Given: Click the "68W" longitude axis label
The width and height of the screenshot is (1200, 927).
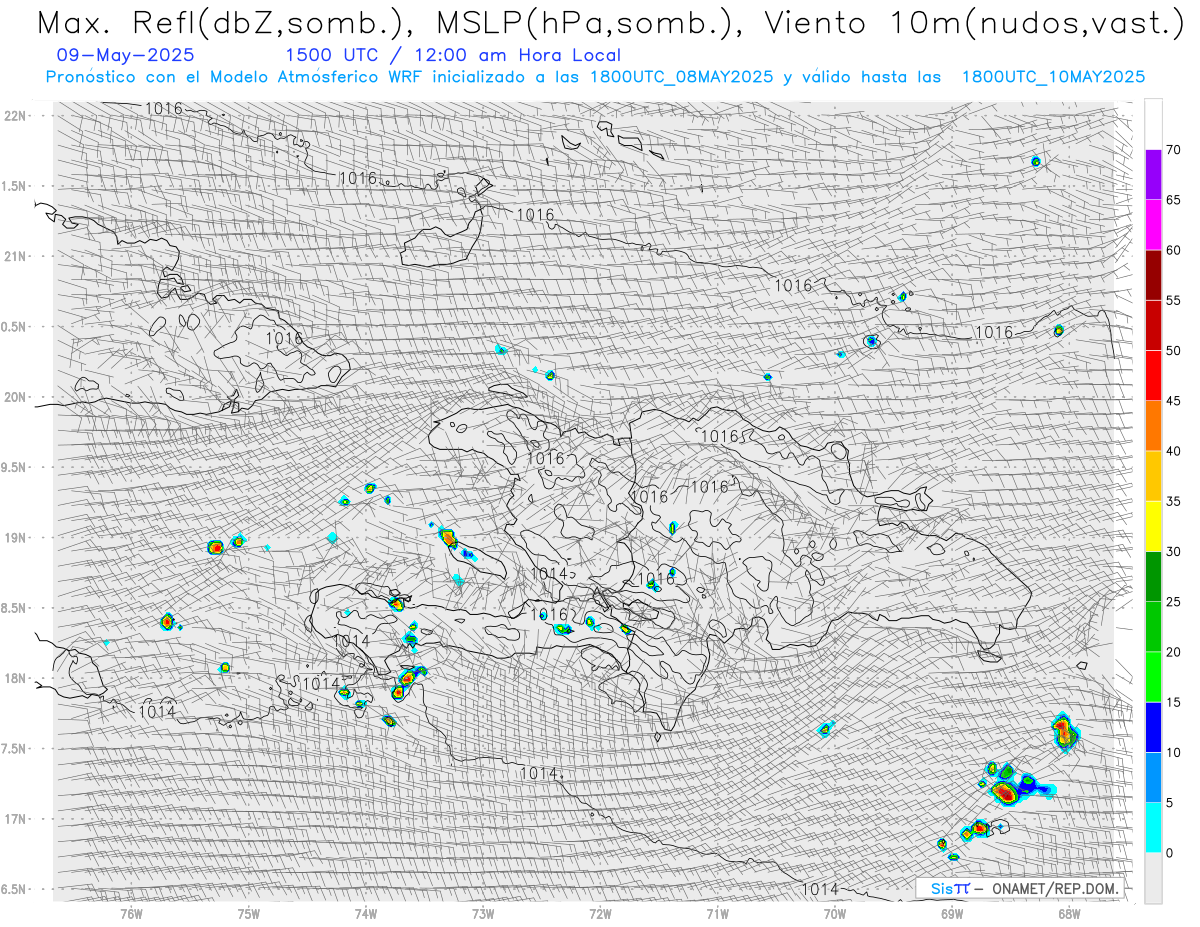Looking at the screenshot, I should point(1068,915).
